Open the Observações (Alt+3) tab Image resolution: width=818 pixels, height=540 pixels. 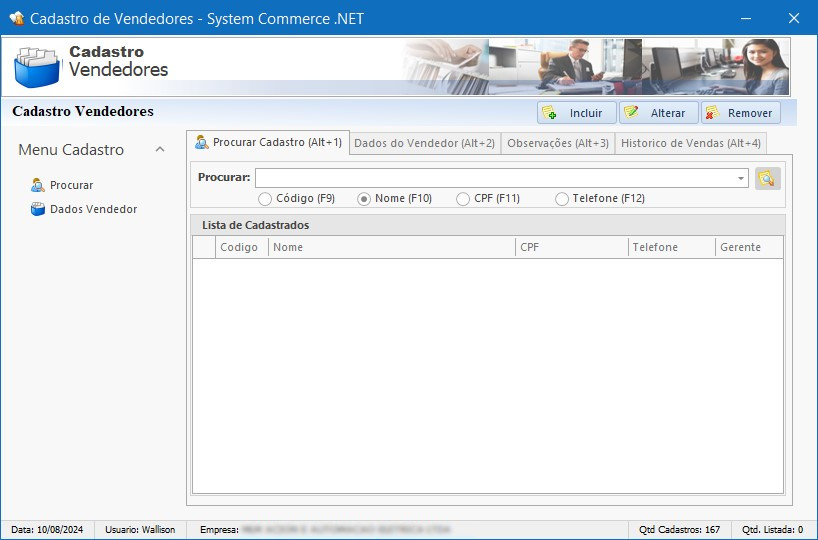pos(557,143)
